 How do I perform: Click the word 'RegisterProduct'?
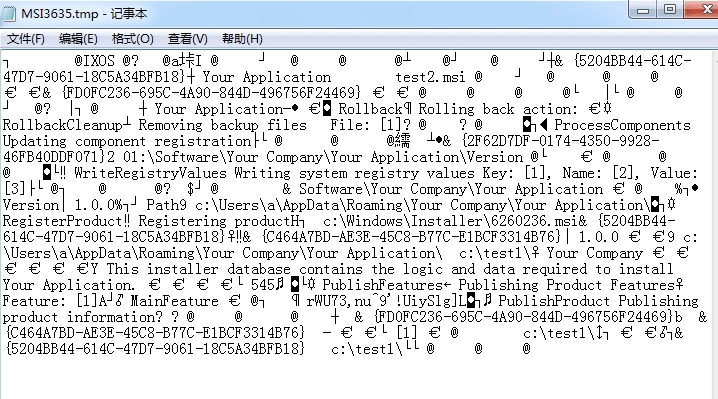click(63, 221)
